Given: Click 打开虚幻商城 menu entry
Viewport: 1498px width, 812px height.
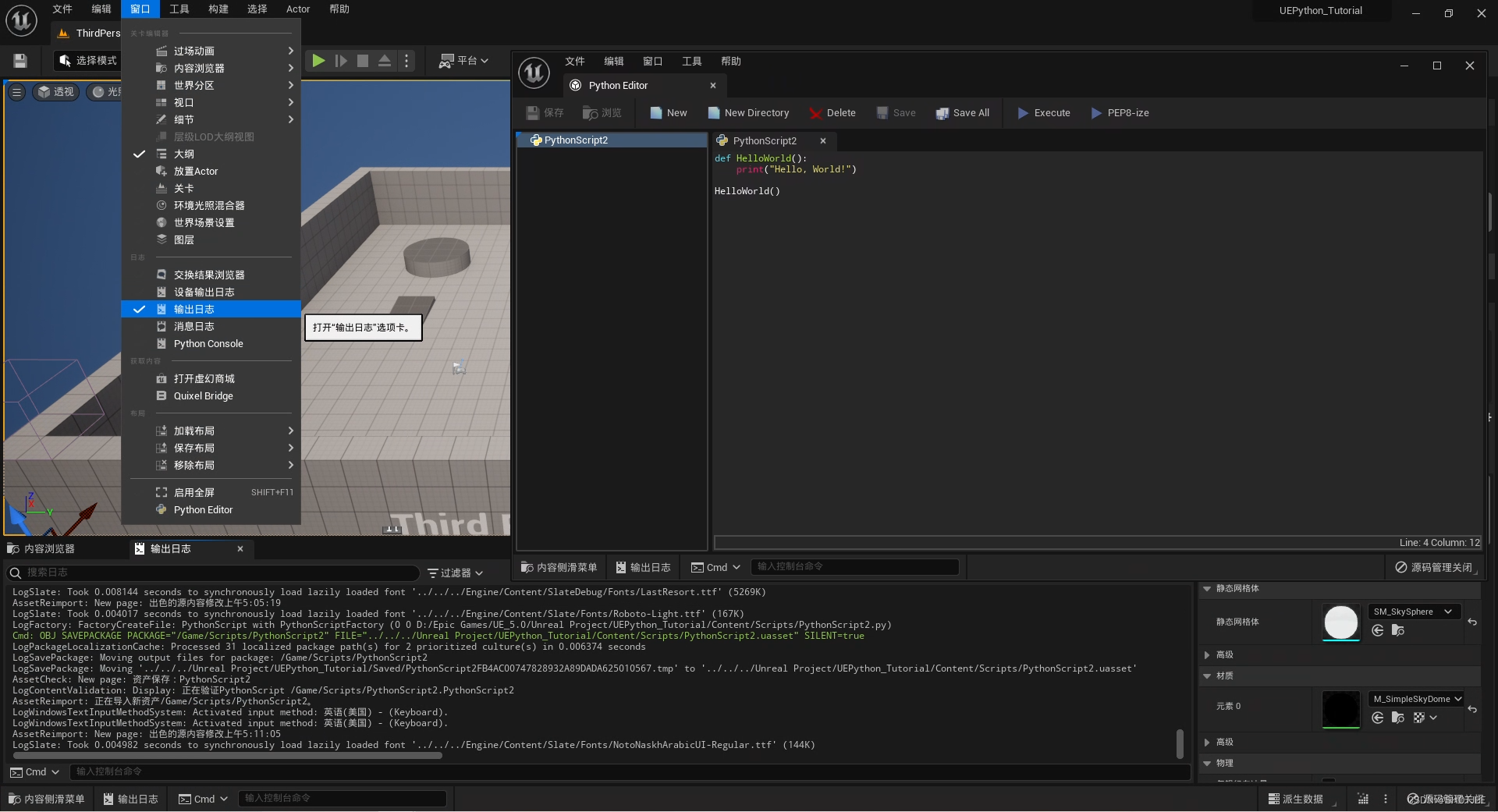Looking at the screenshot, I should (211, 379).
